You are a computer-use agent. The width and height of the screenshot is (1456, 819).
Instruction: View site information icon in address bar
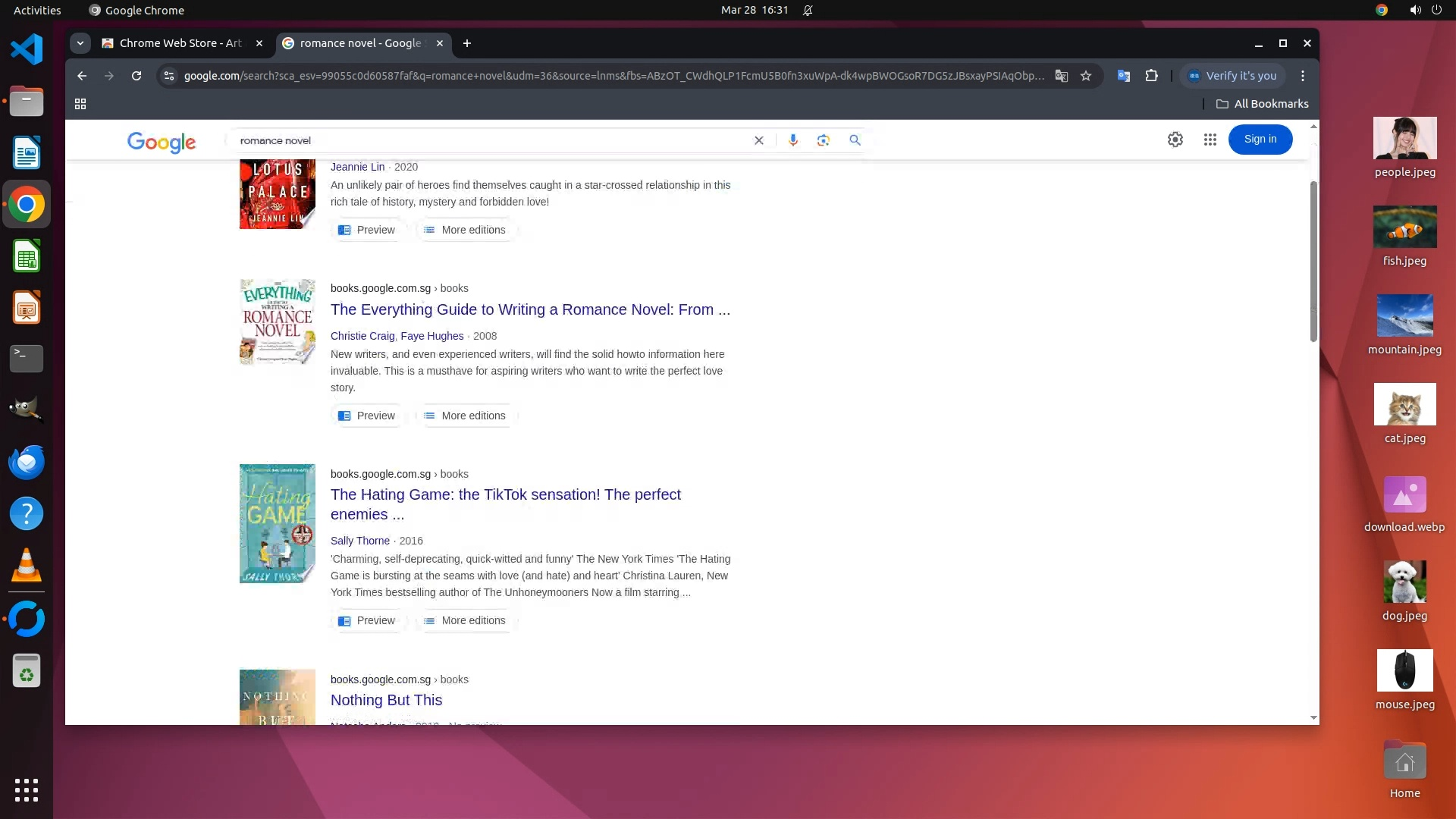click(x=169, y=76)
